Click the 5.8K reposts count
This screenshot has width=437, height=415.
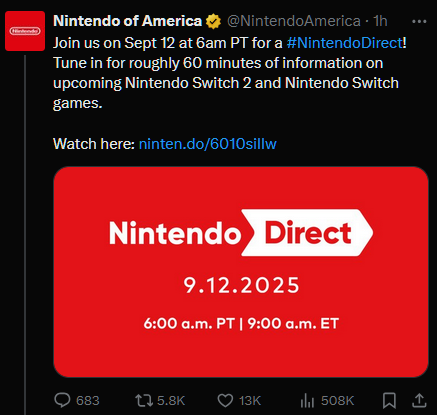(171, 401)
